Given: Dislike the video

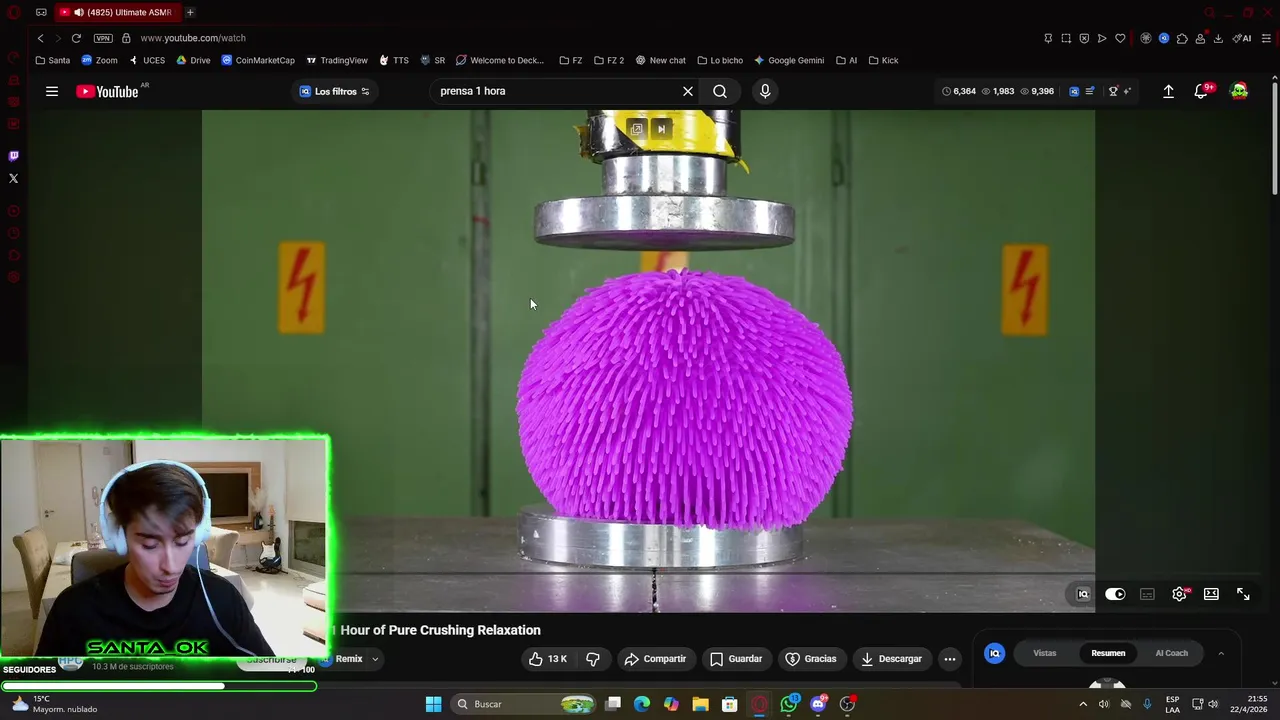Looking at the screenshot, I should coord(593,659).
